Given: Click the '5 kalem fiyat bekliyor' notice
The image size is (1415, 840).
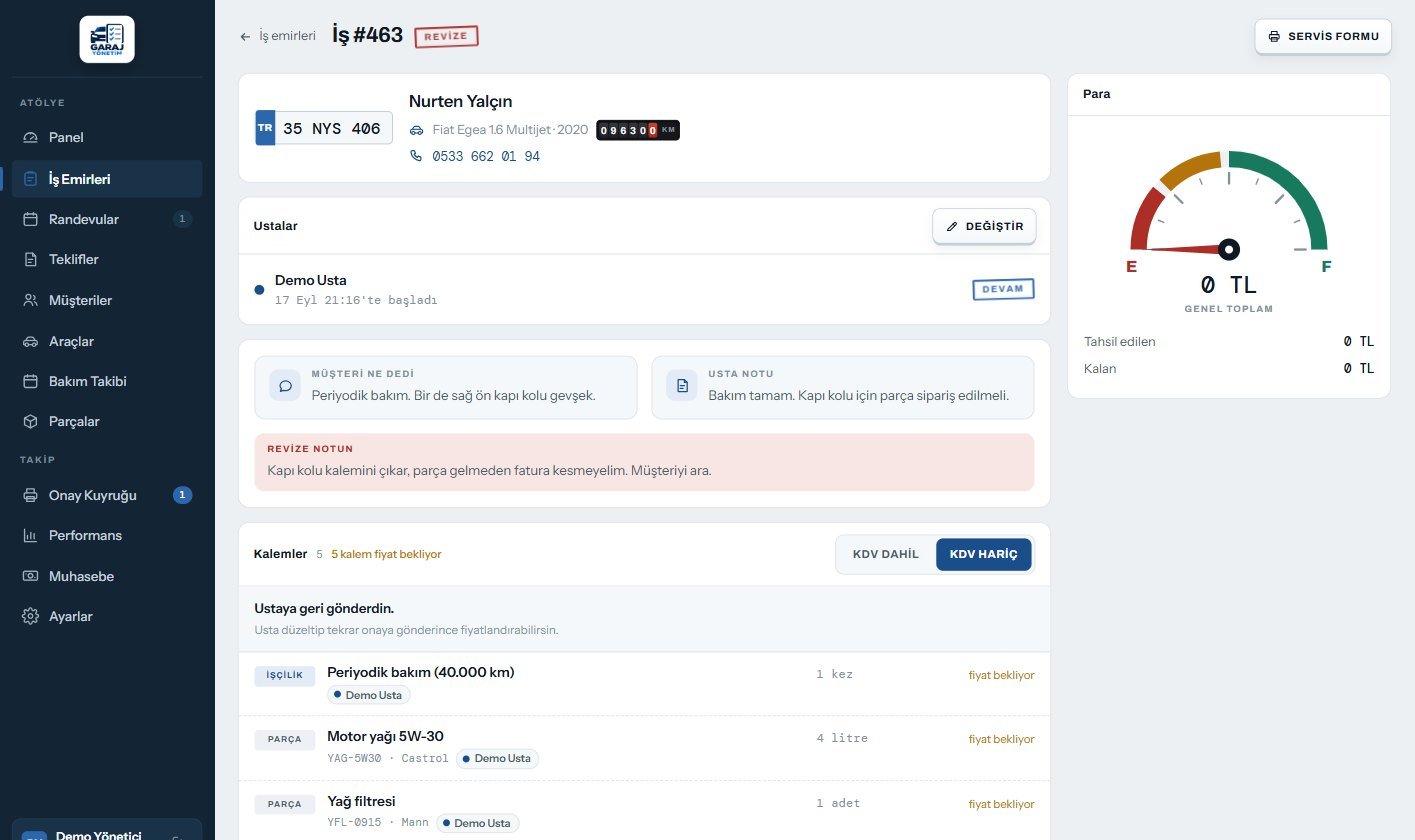Looking at the screenshot, I should (386, 554).
